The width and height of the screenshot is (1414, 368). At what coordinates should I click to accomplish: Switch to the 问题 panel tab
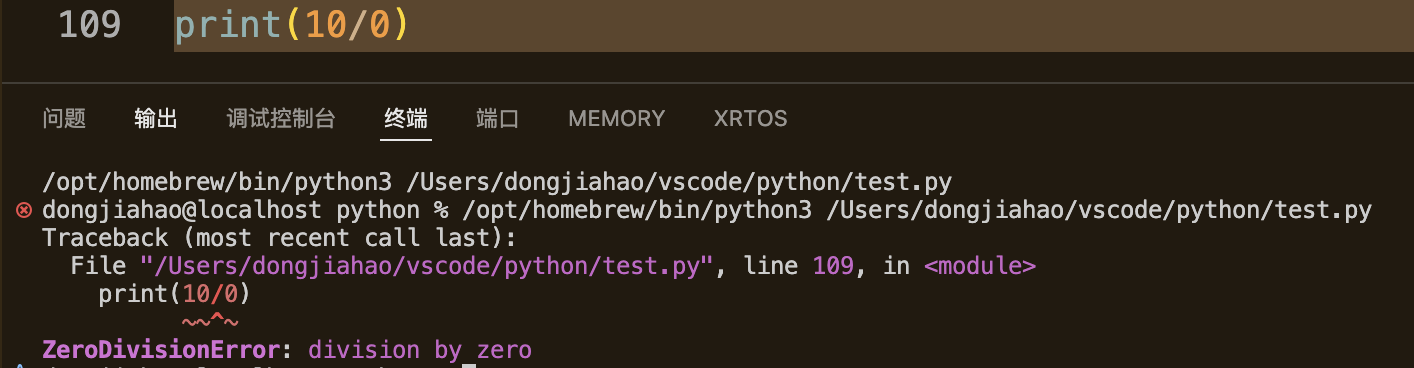click(64, 119)
